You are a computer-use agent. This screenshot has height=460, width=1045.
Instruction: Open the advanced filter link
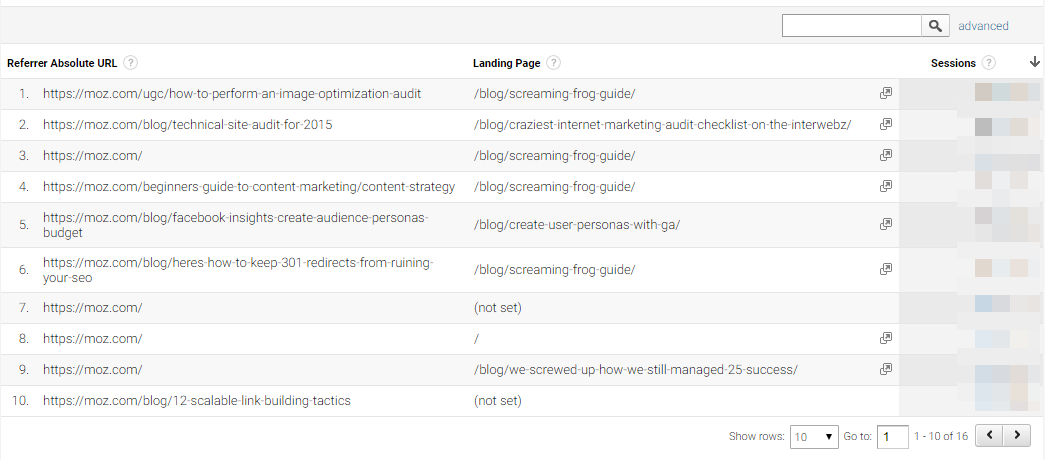pyautogui.click(x=983, y=26)
